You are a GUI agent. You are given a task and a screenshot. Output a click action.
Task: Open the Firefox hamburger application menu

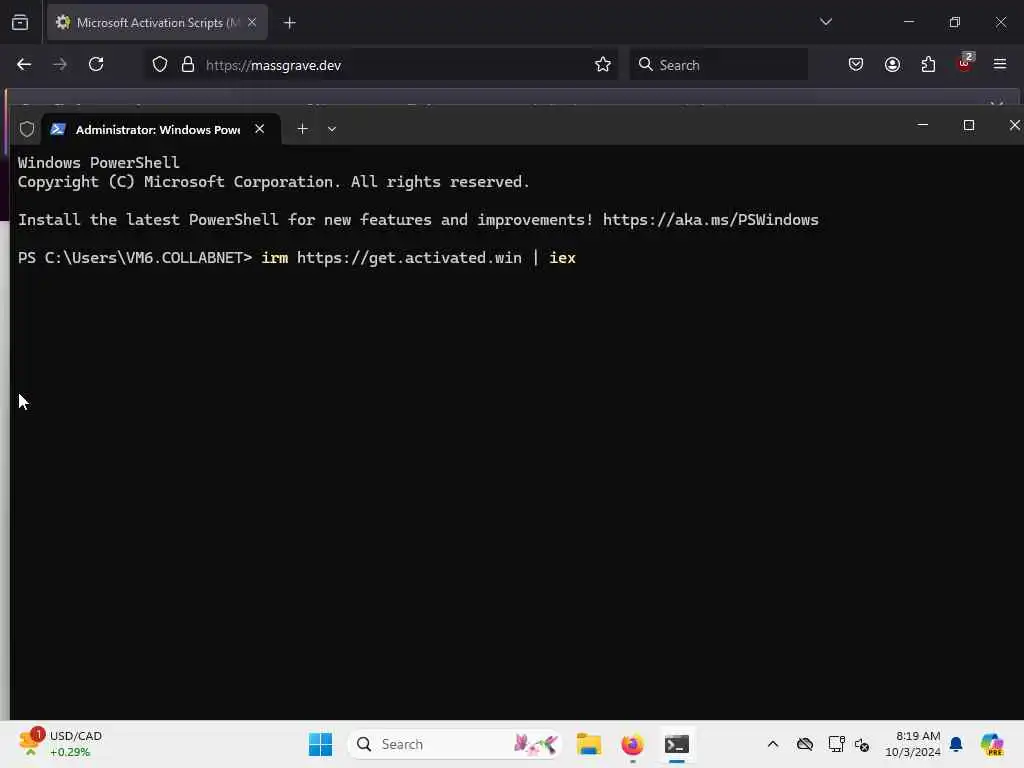click(x=1000, y=64)
